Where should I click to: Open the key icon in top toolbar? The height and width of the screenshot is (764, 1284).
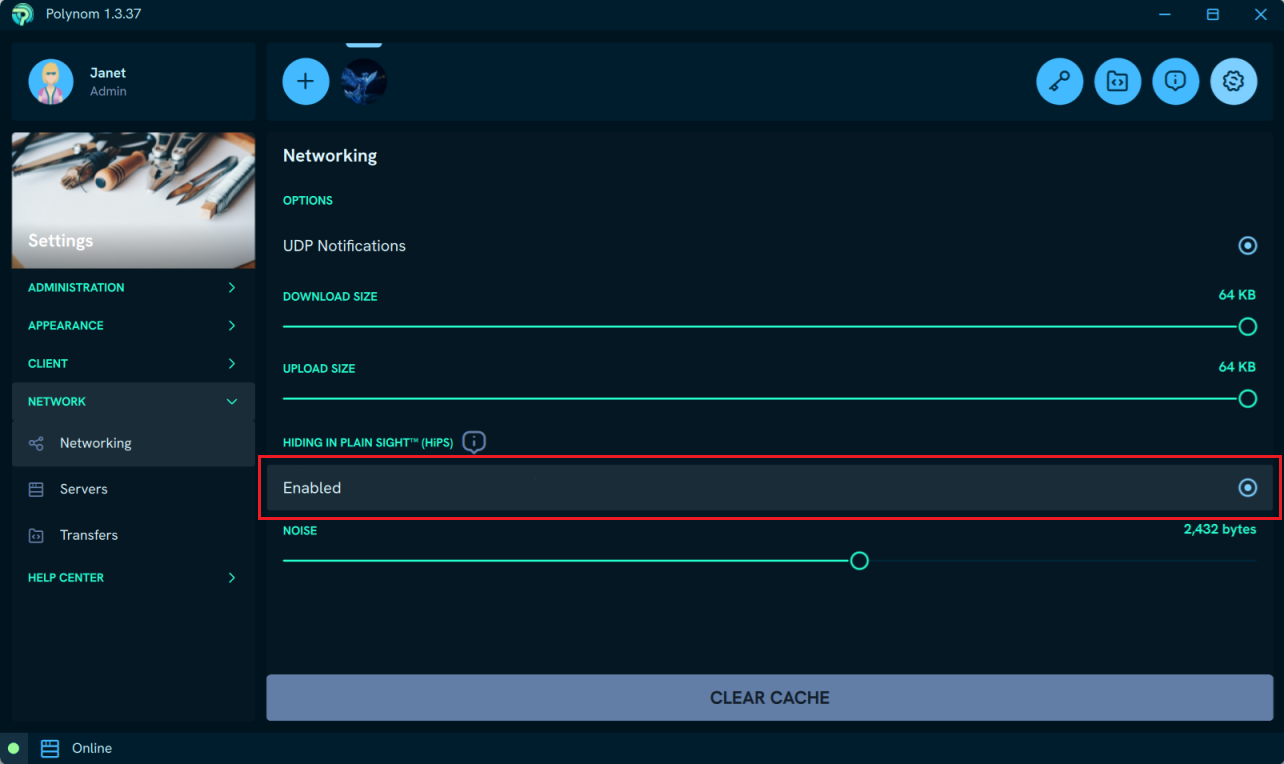click(x=1059, y=82)
